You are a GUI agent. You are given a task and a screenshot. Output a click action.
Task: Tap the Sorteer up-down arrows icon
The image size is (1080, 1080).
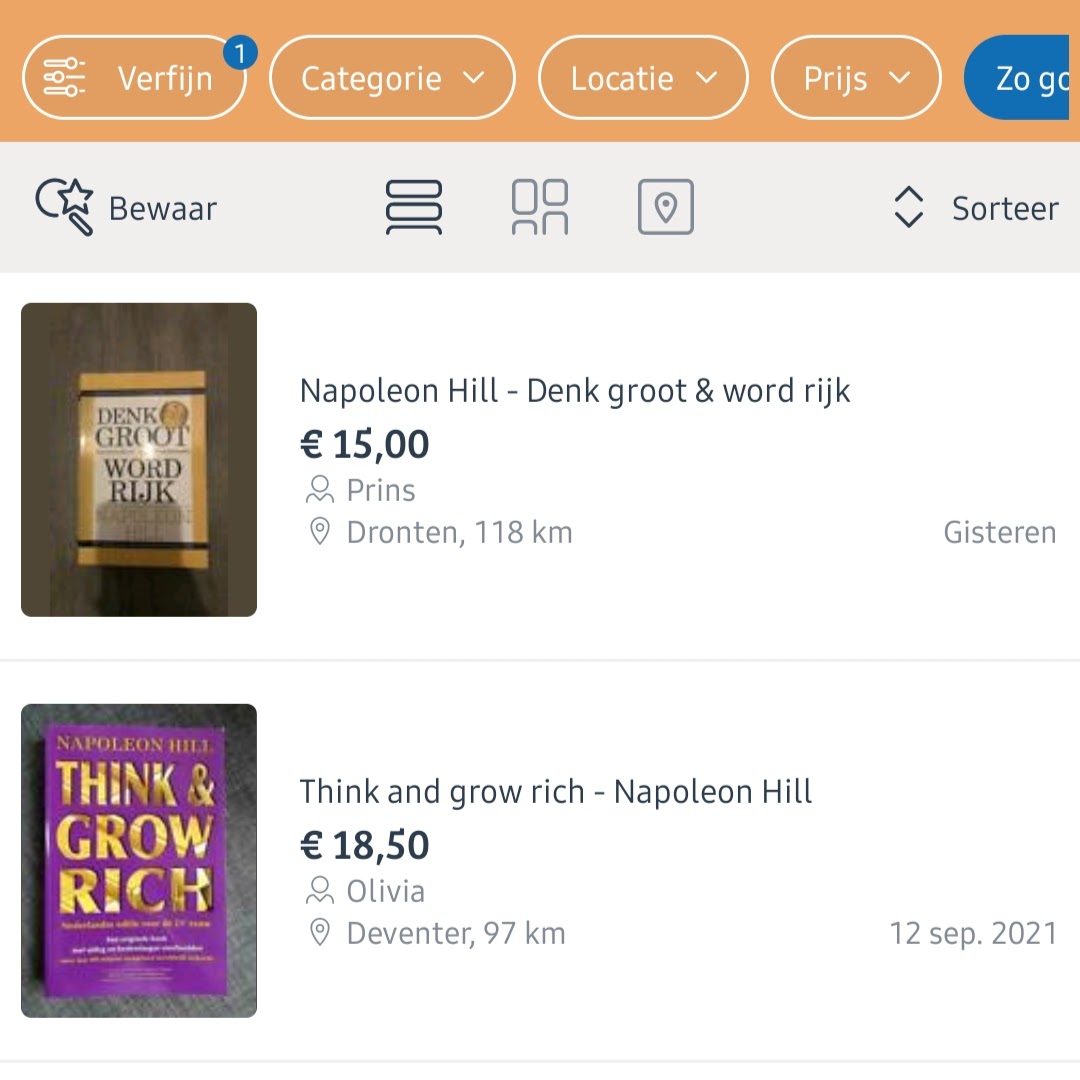click(x=908, y=207)
